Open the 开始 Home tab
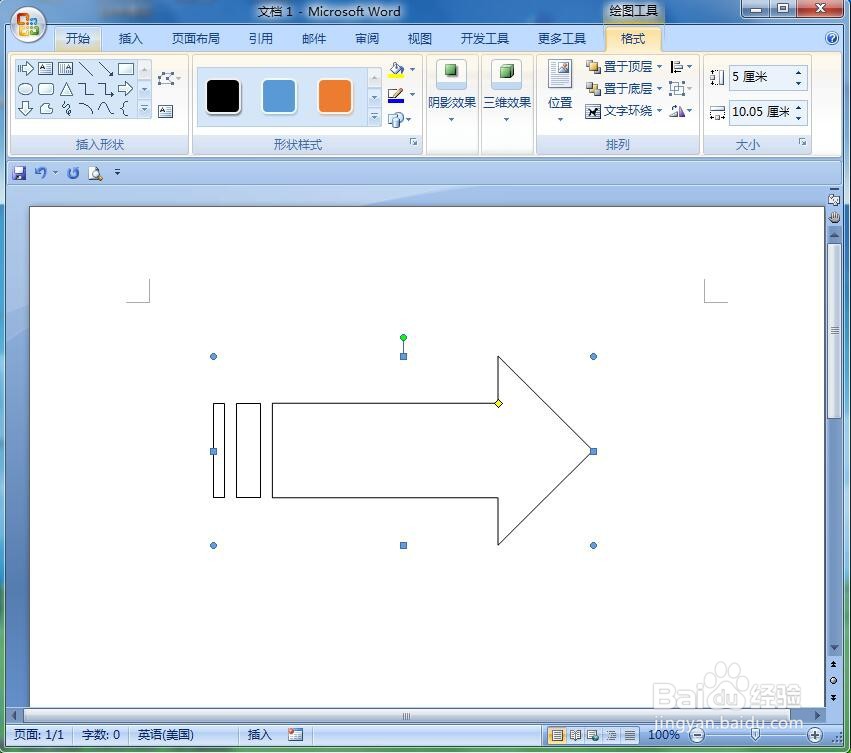This screenshot has height=753, width=851. (78, 39)
